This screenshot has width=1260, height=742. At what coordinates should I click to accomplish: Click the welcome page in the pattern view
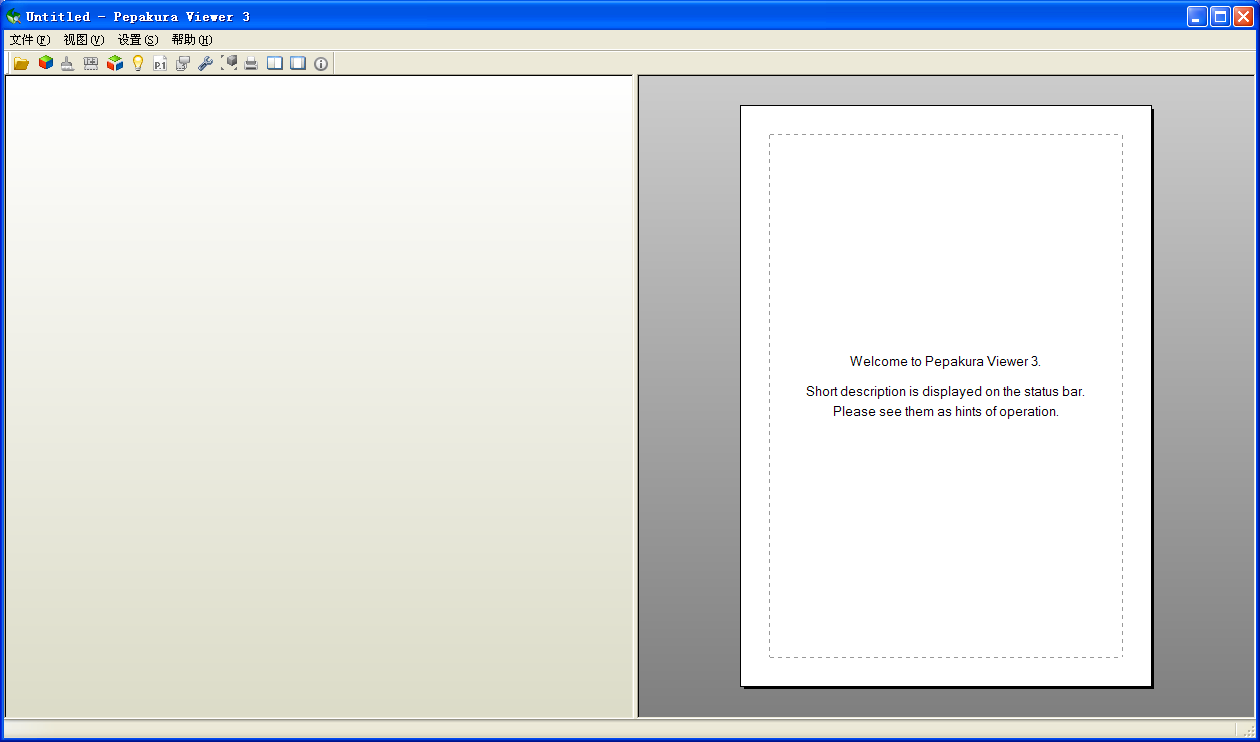point(946,396)
